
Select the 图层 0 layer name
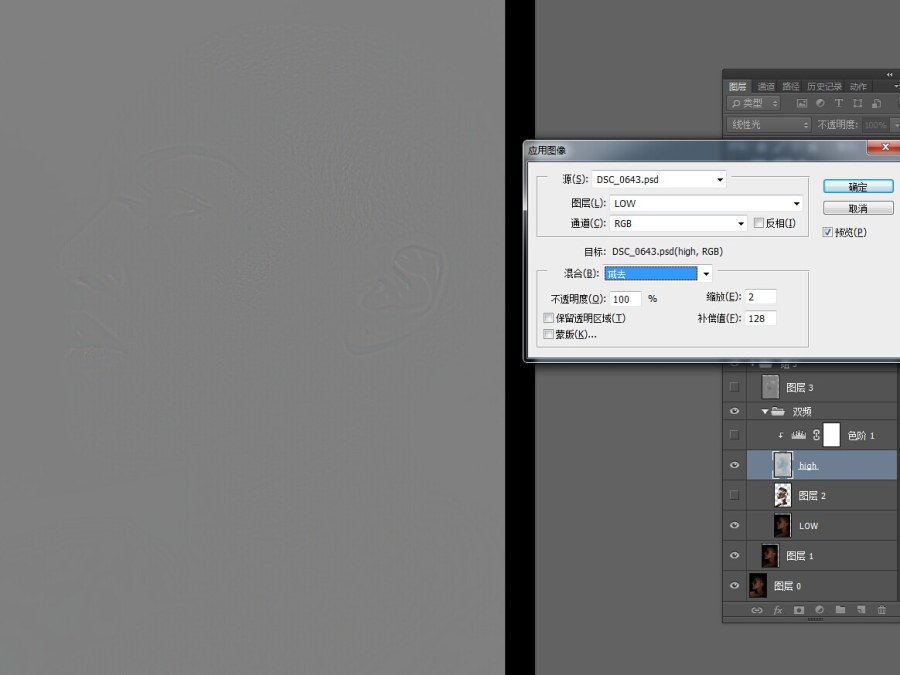788,586
